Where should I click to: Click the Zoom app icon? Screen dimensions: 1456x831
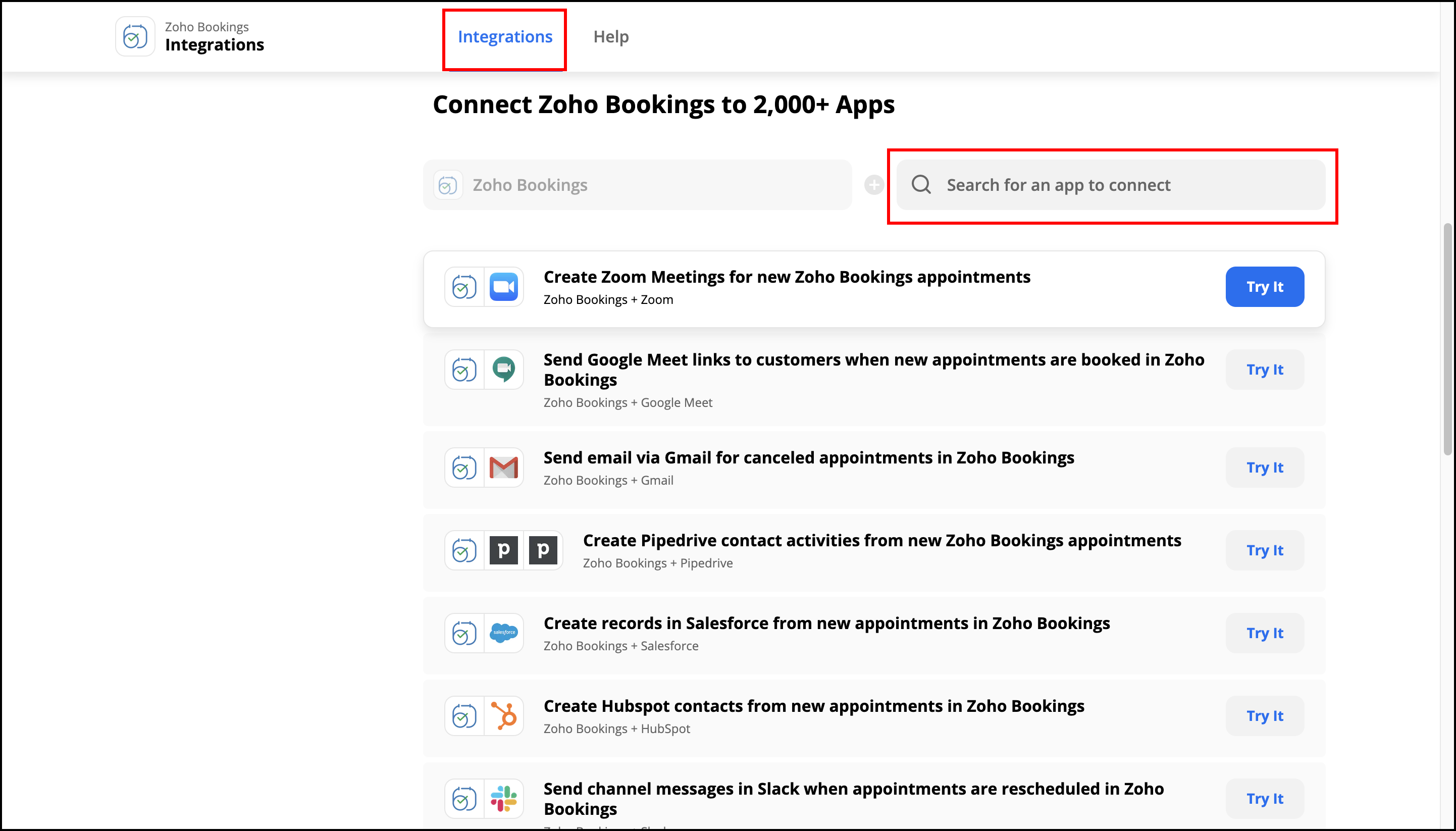point(503,287)
